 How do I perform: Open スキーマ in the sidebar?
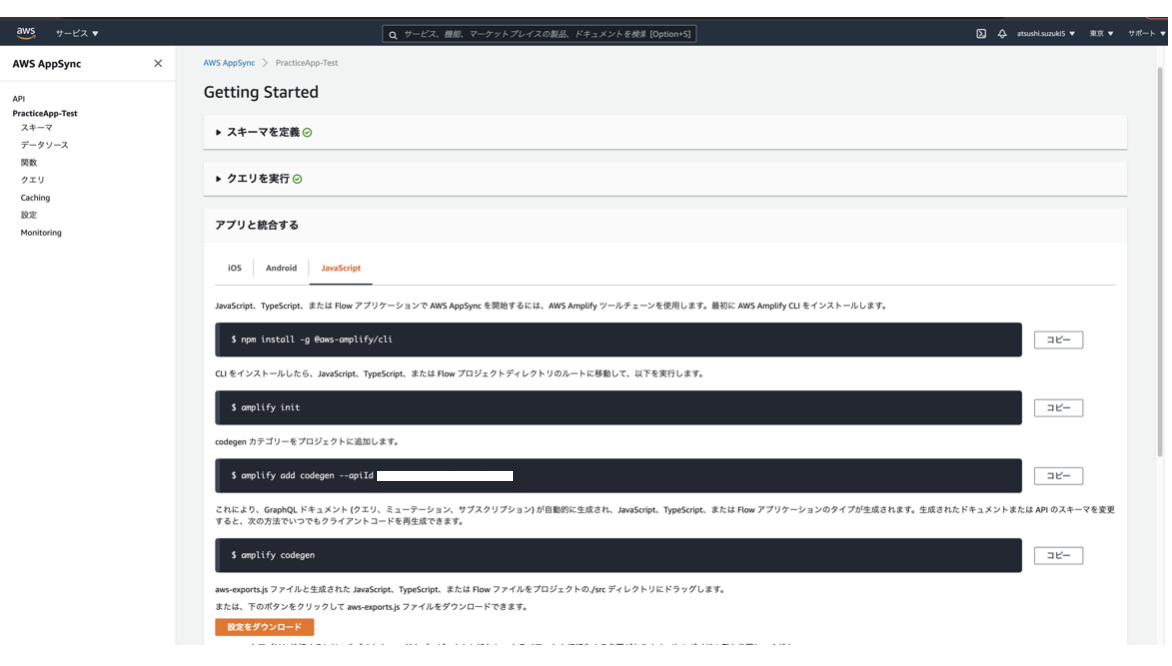tap(37, 128)
